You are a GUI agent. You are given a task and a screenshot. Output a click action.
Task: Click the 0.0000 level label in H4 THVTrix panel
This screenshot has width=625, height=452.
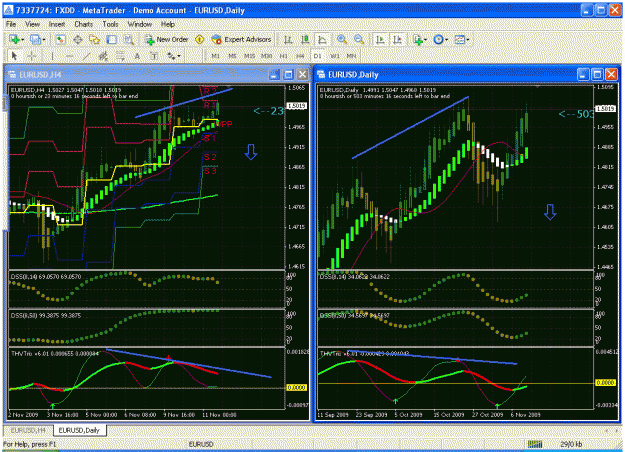(297, 387)
